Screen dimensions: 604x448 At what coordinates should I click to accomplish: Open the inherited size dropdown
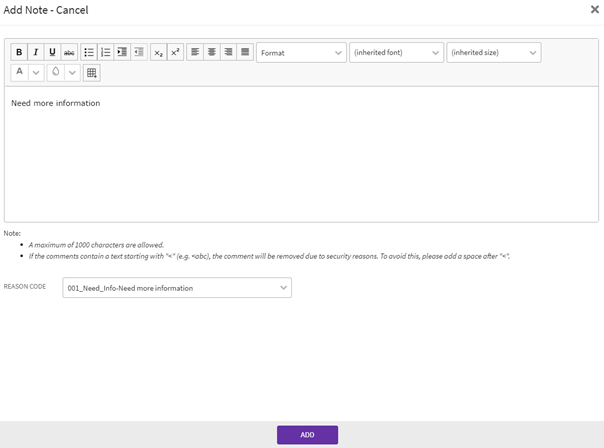tap(493, 52)
